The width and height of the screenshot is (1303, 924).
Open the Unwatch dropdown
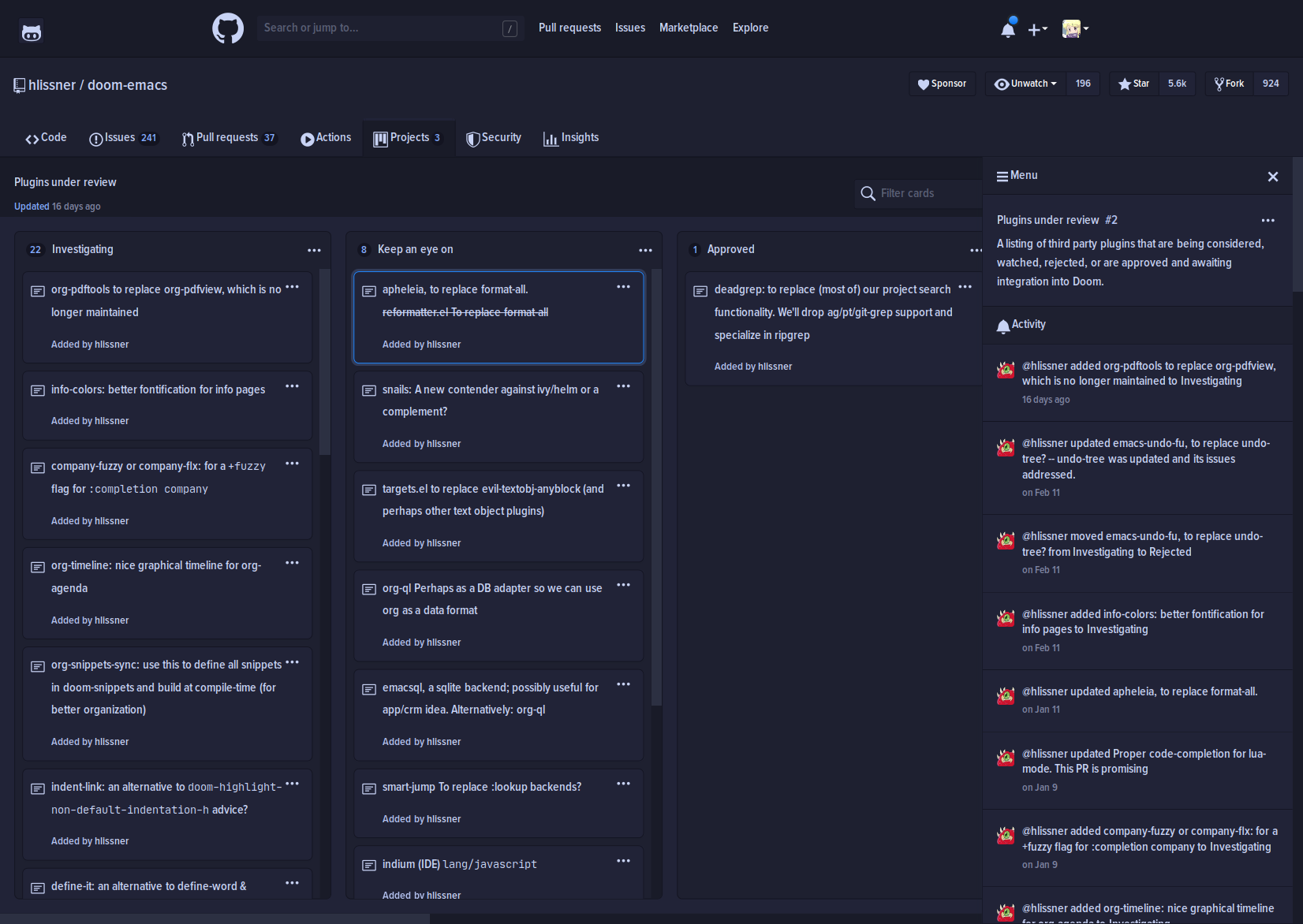pyautogui.click(x=1025, y=83)
